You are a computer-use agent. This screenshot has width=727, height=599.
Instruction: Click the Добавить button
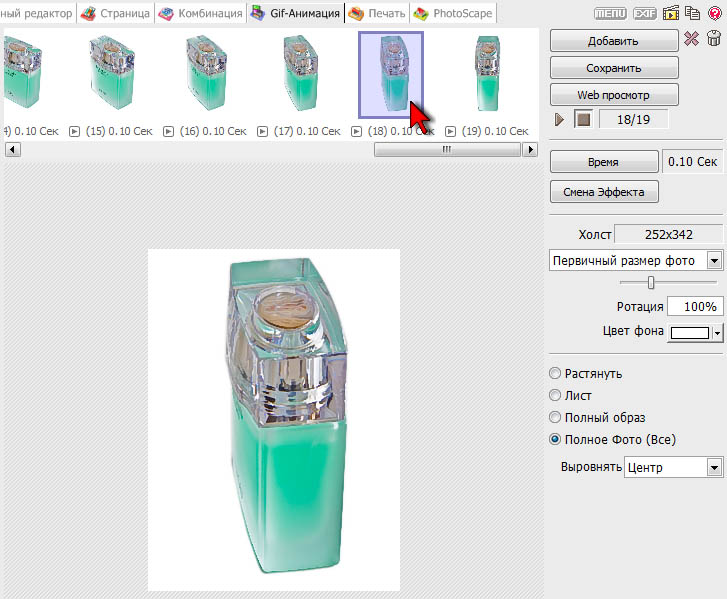614,41
